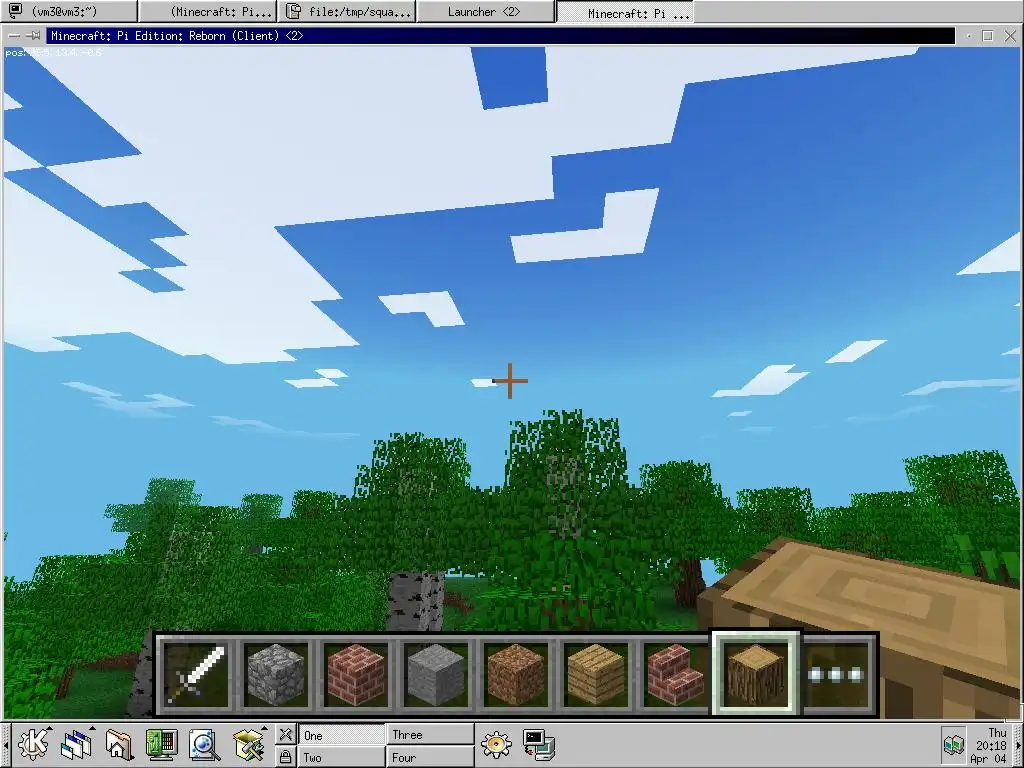Toggle the sticky pin on title bar
Viewport: 1024px width, 768px height.
(x=33, y=36)
